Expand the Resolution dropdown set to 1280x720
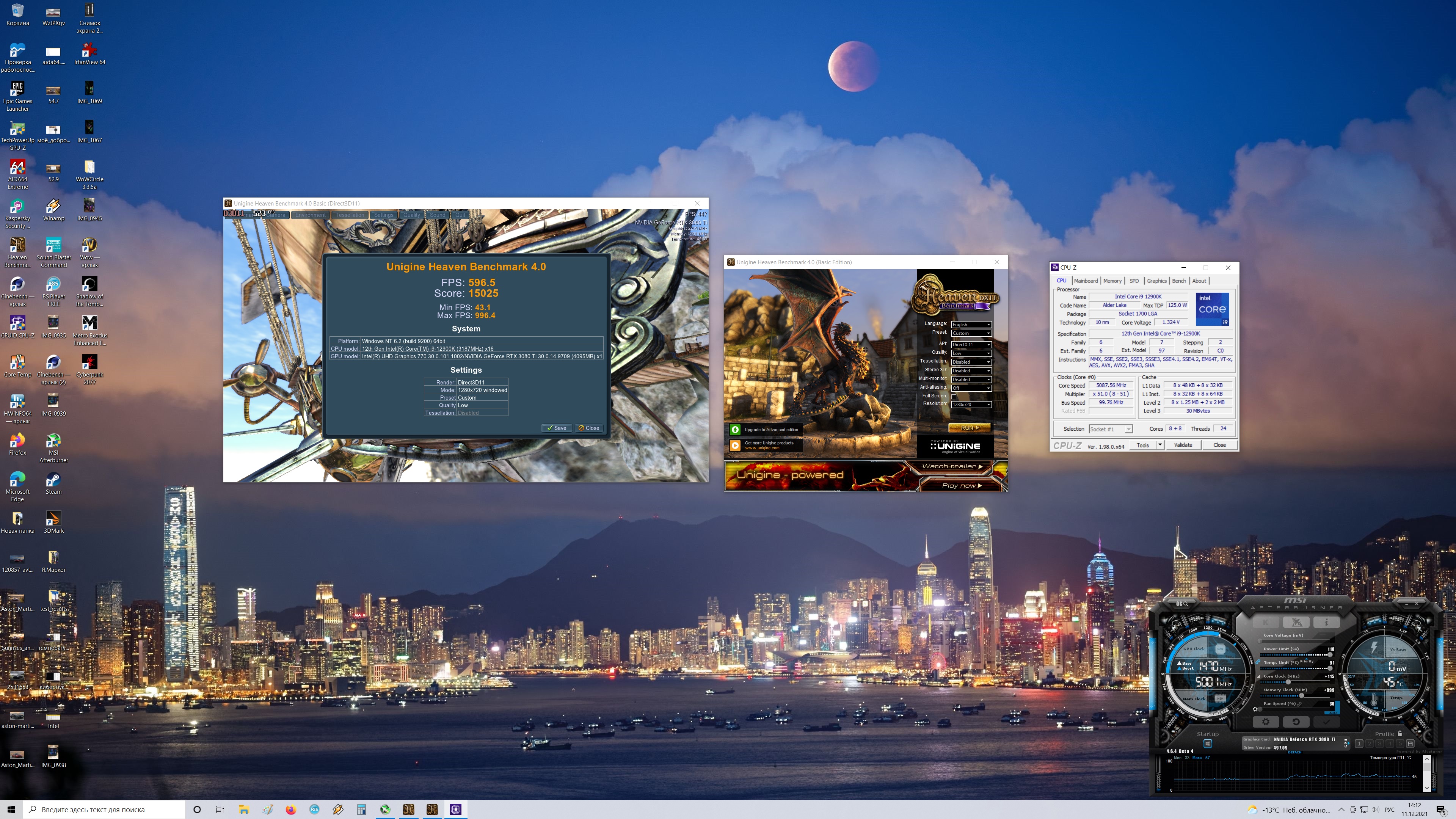This screenshot has width=1456, height=819. click(x=971, y=405)
